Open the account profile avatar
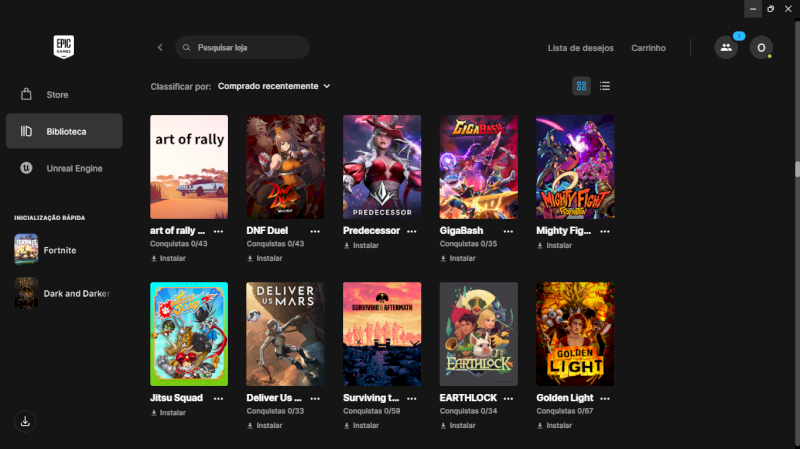800x449 pixels. click(761, 47)
